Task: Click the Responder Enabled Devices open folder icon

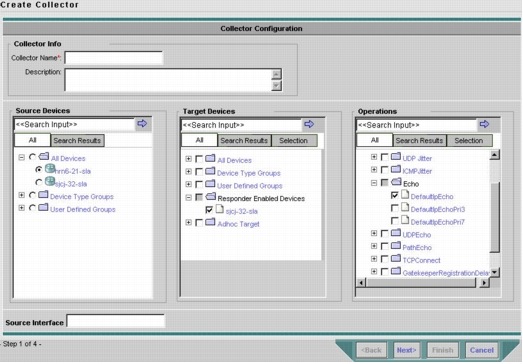Action: 210,197
